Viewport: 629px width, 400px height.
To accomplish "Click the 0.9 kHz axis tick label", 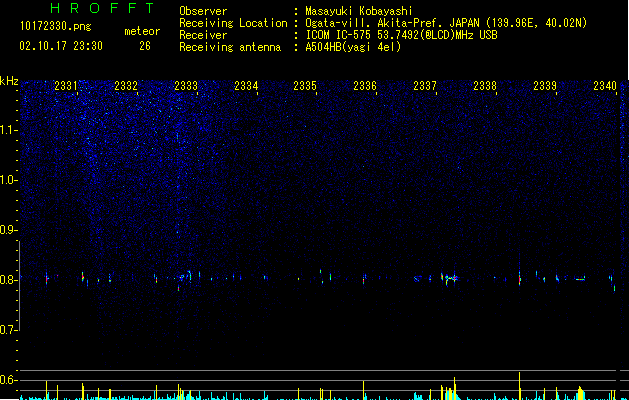I will pyautogui.click(x=9, y=230).
